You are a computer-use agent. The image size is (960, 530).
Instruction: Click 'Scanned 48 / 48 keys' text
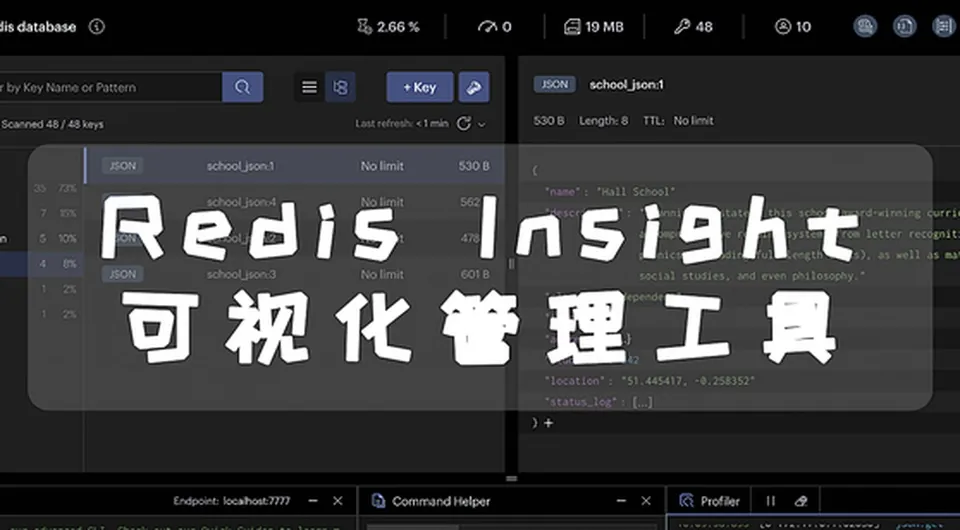point(53,124)
